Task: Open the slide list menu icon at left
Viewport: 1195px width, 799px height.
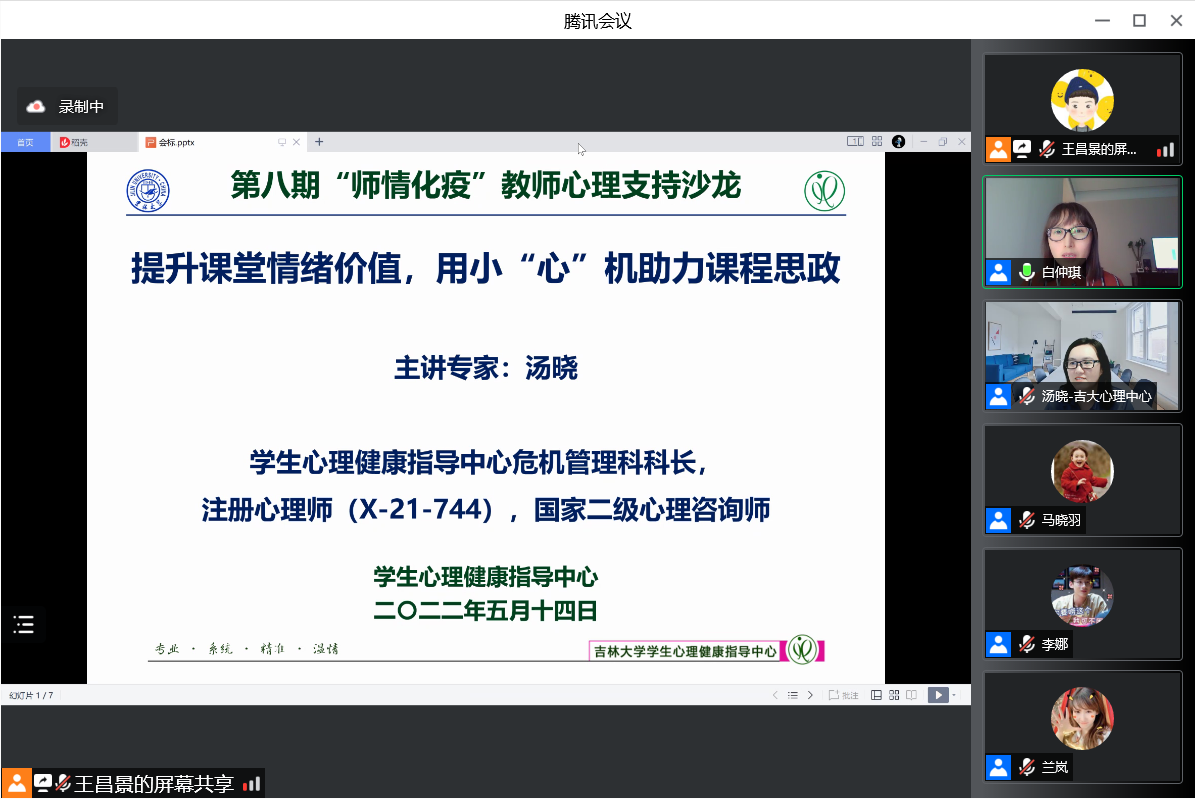Action: [x=24, y=625]
